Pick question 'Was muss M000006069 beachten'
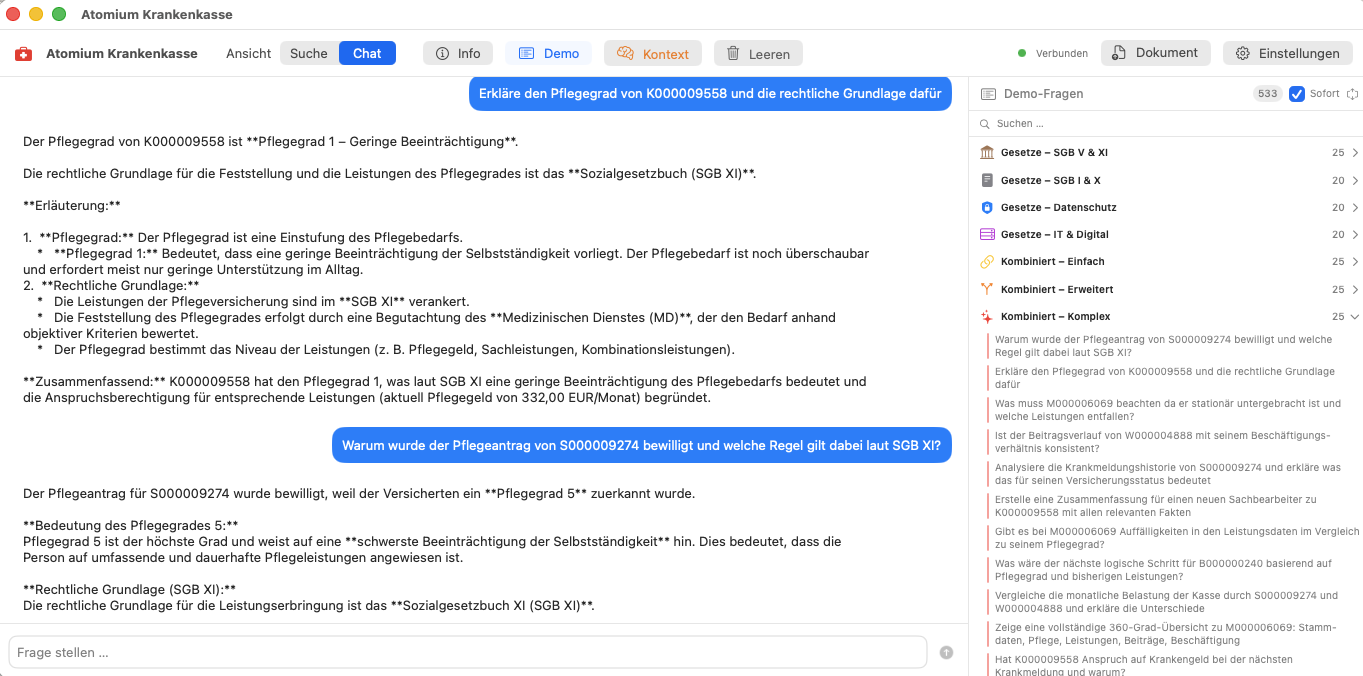Screen dimensions: 1363x676 point(1167,410)
